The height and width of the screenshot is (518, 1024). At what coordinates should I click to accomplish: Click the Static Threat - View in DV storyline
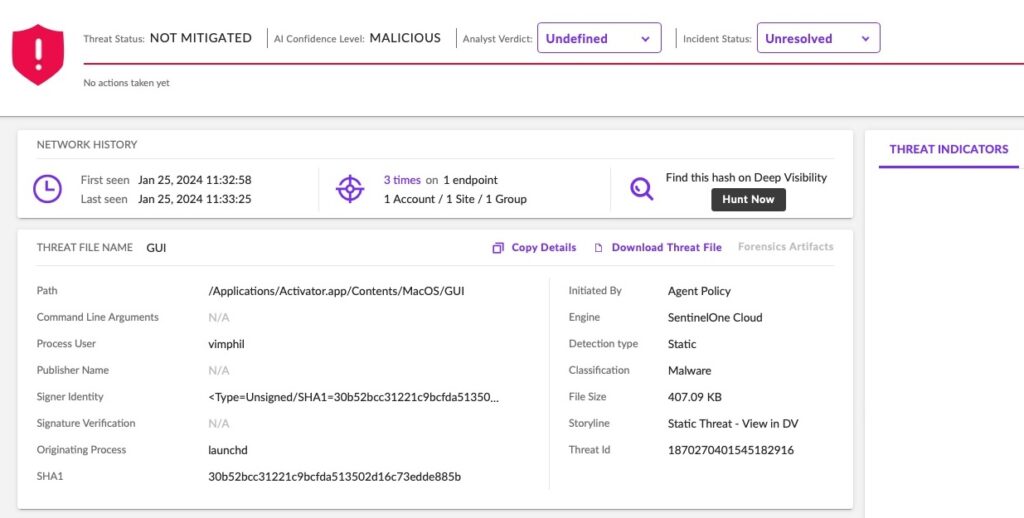click(732, 424)
